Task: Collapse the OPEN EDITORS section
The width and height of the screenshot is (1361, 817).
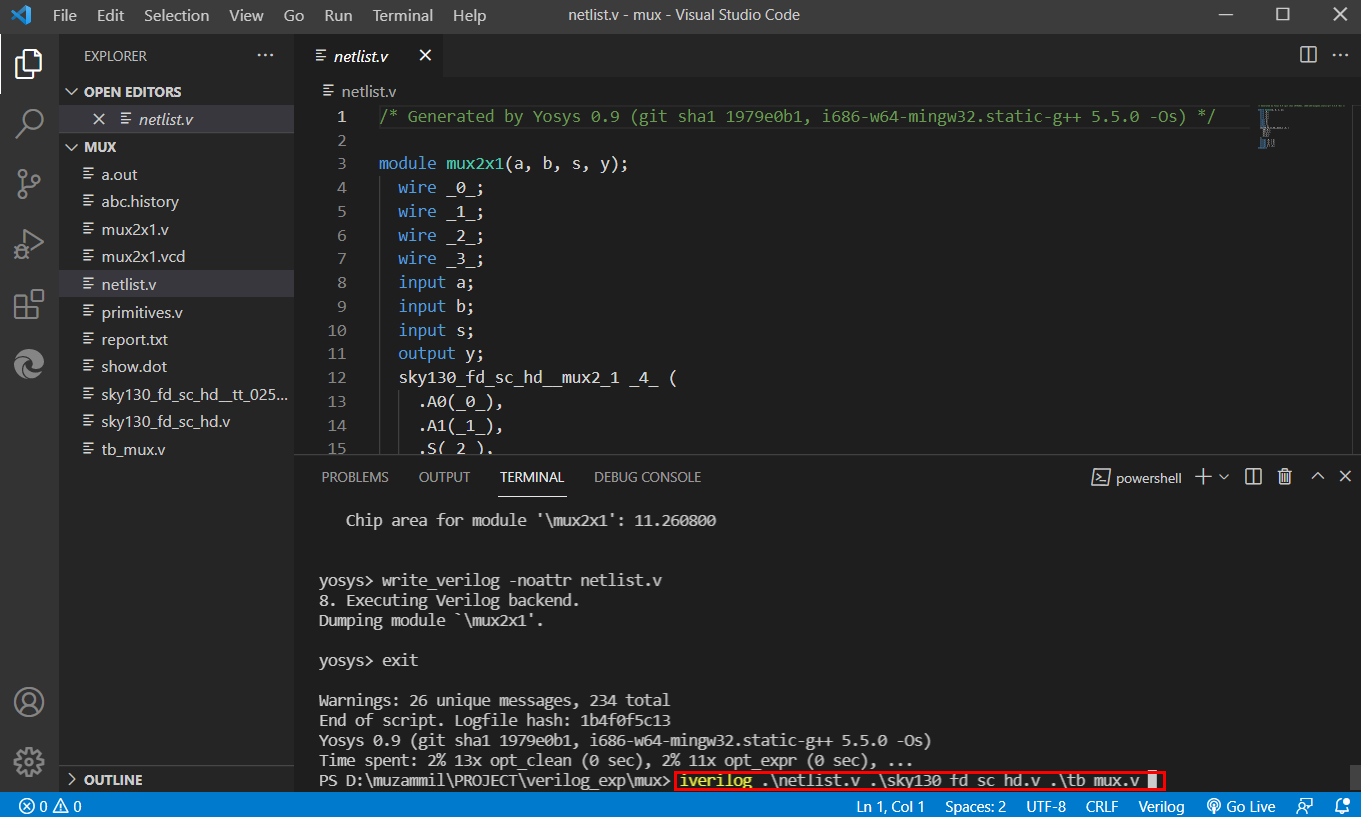Action: coord(176,92)
